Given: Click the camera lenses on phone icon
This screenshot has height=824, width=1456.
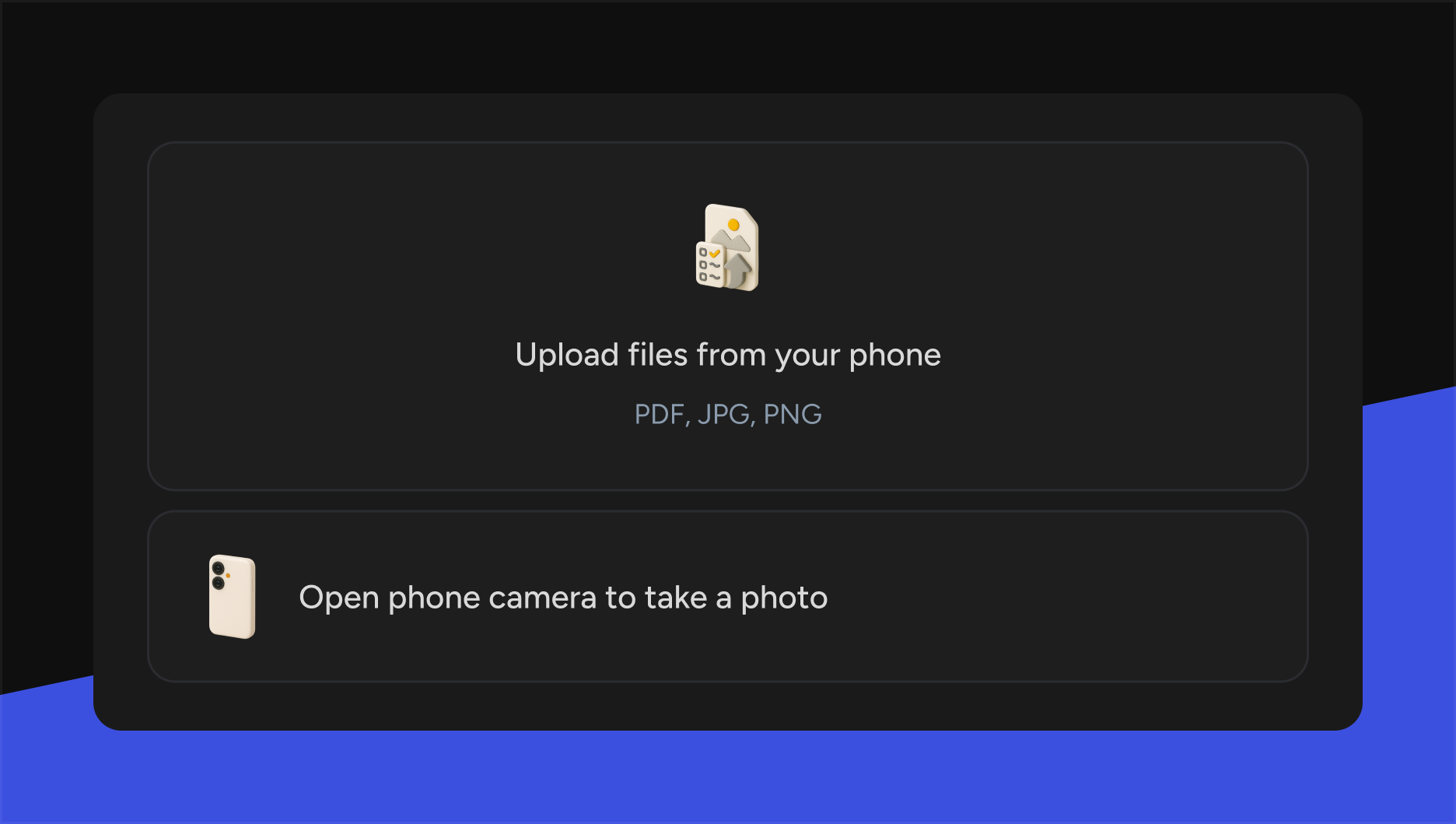Looking at the screenshot, I should point(219,575).
